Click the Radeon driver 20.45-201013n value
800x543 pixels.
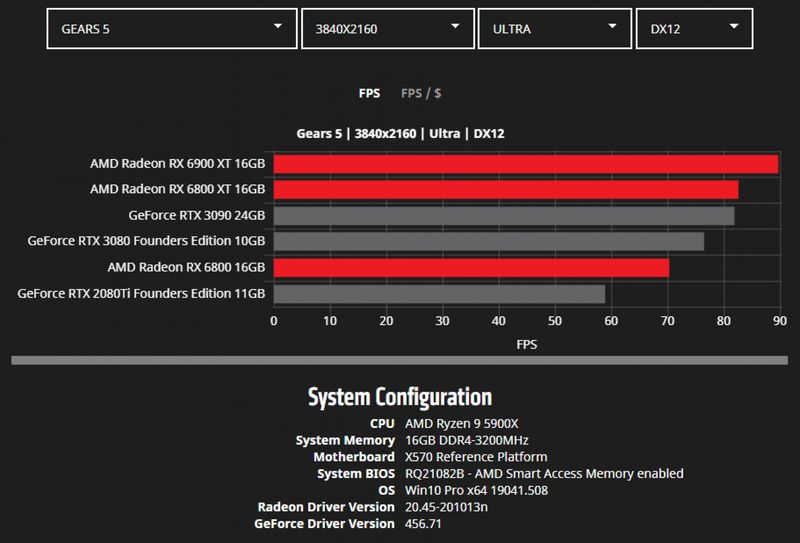(x=446, y=507)
